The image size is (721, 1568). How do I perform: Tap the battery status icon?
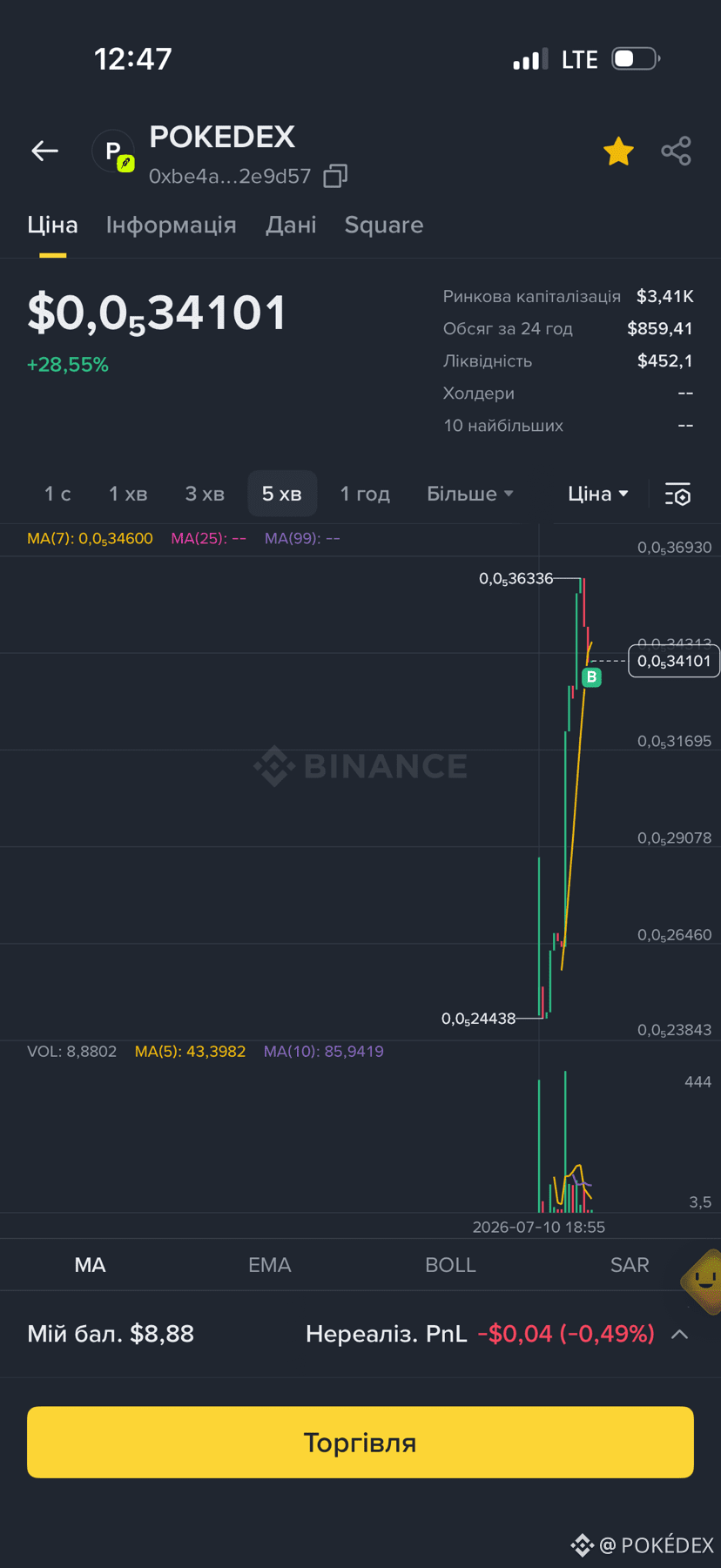pos(636,58)
